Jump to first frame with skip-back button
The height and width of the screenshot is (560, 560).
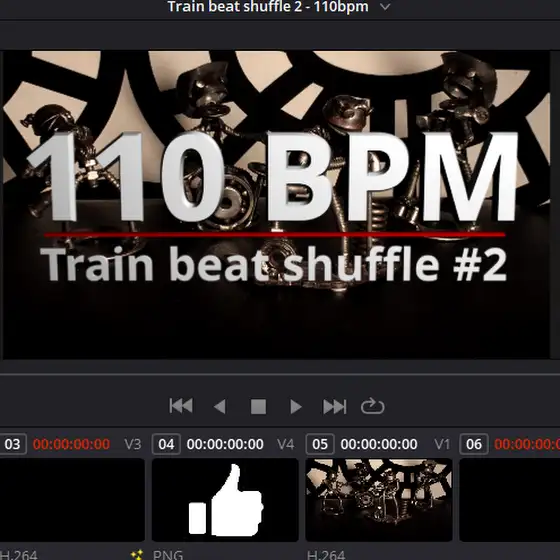point(181,406)
